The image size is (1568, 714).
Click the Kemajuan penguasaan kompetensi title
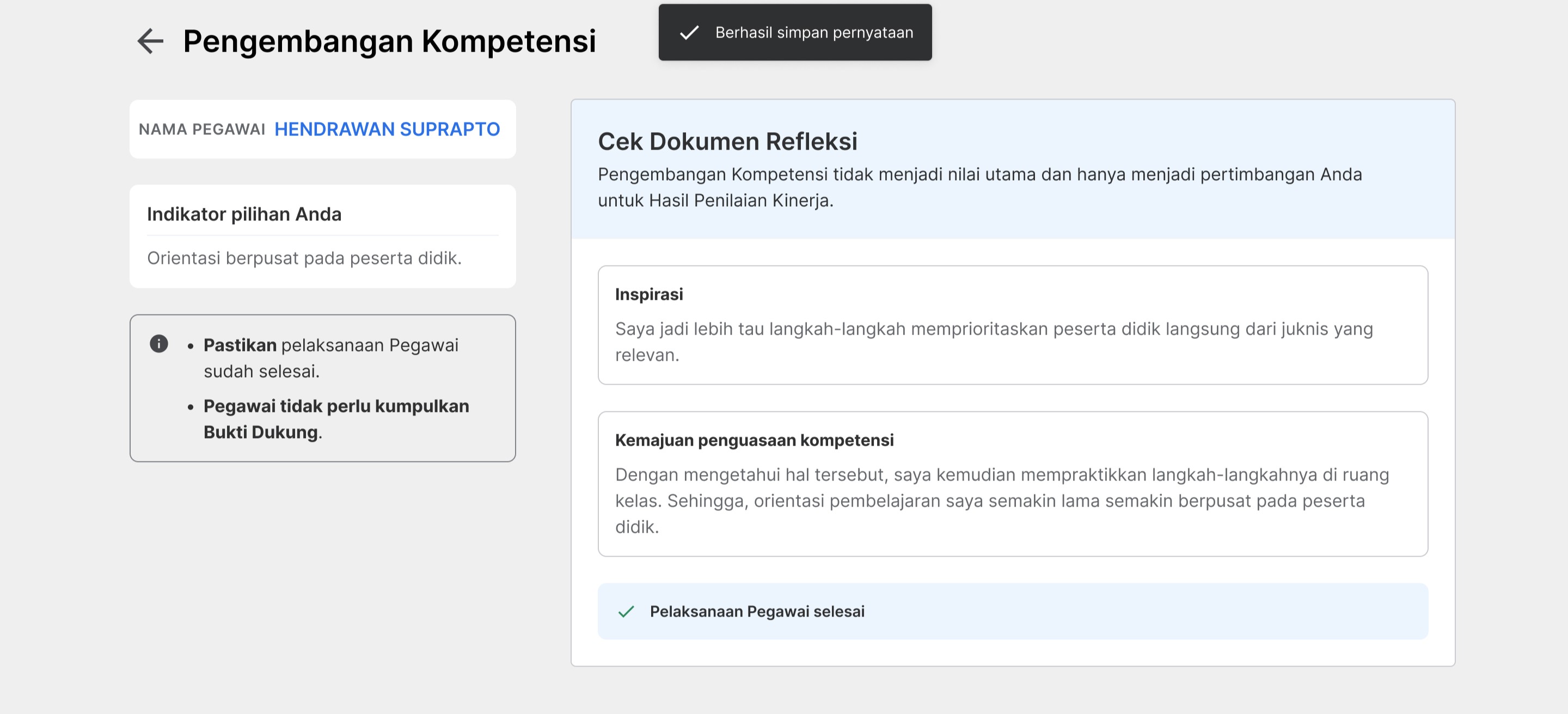[x=754, y=440]
